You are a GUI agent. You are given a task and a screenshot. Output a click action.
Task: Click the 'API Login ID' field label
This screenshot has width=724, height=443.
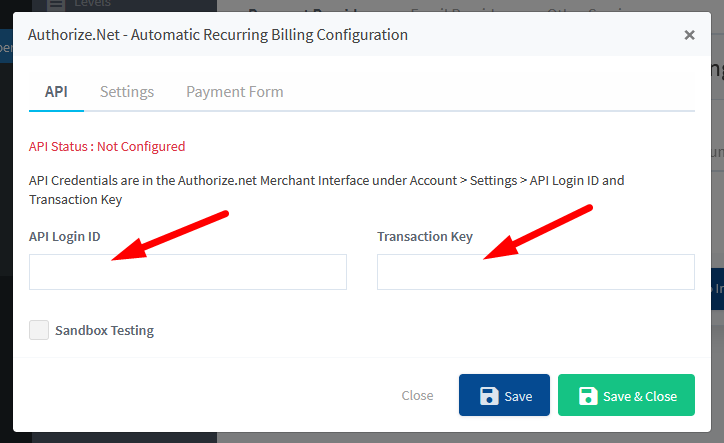pyautogui.click(x=65, y=237)
